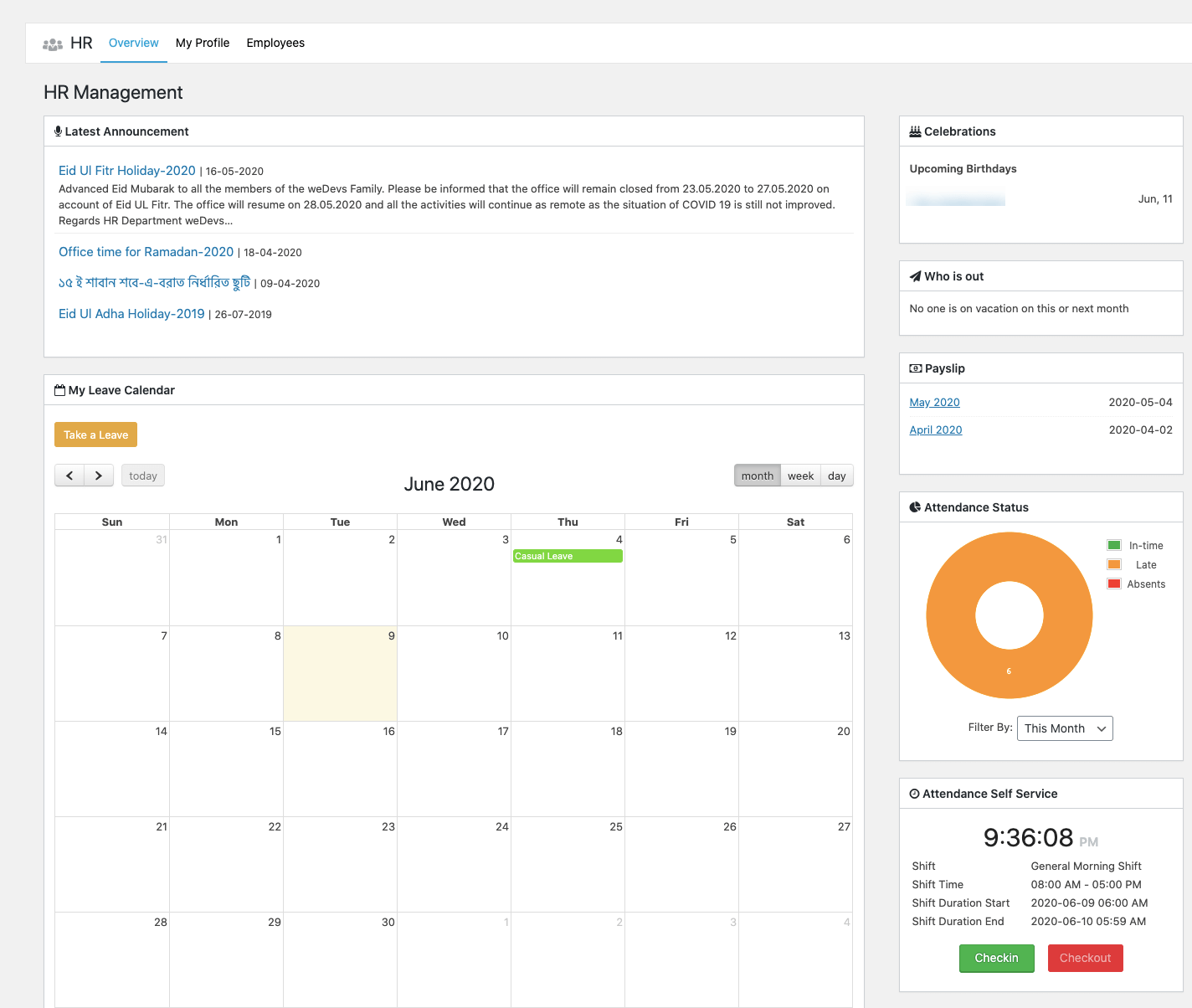1192x1008 pixels.
Task: Click the globe icon beside Attendance Status
Action: (914, 507)
